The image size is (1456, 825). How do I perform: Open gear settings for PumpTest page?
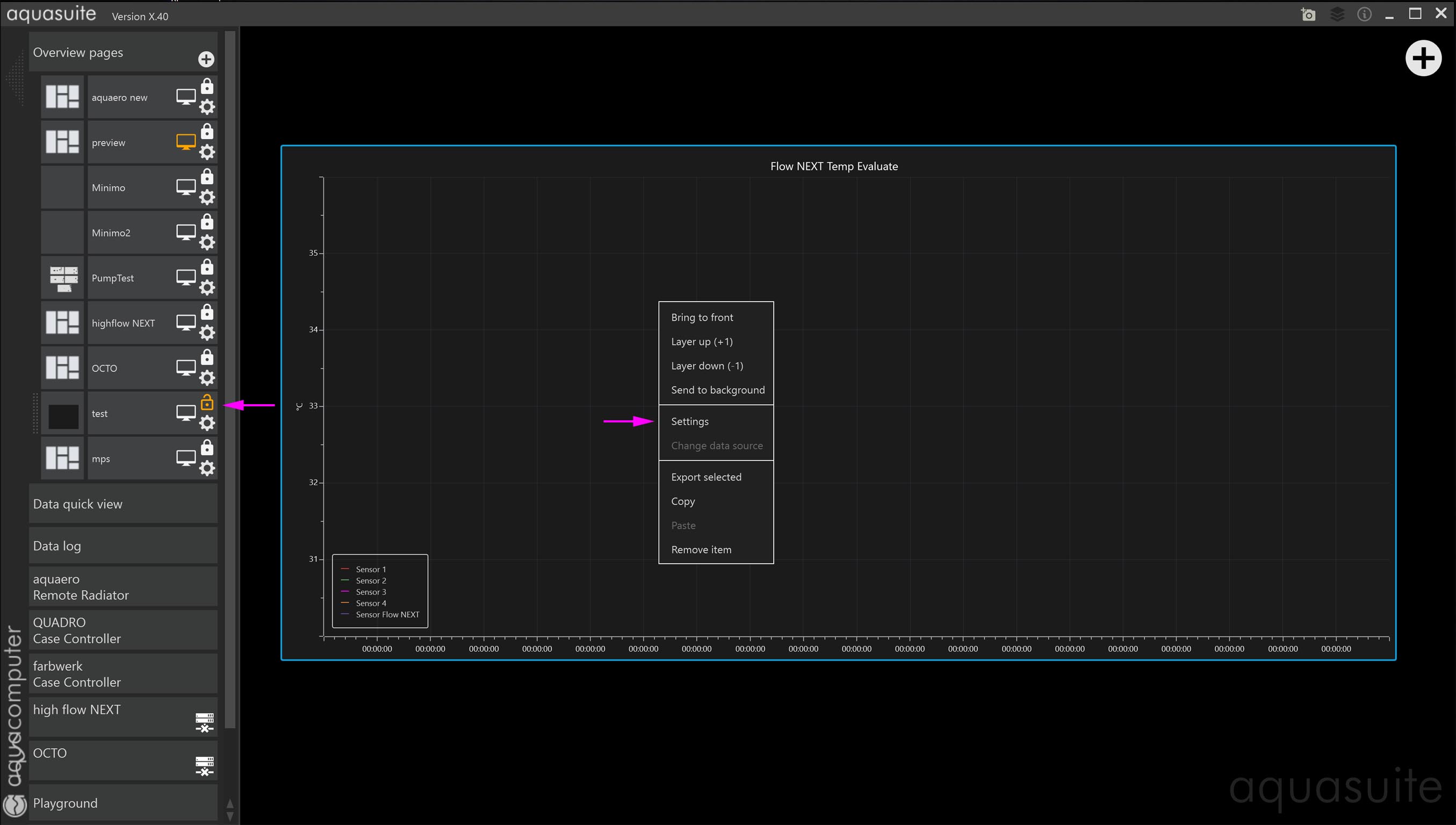[207, 288]
